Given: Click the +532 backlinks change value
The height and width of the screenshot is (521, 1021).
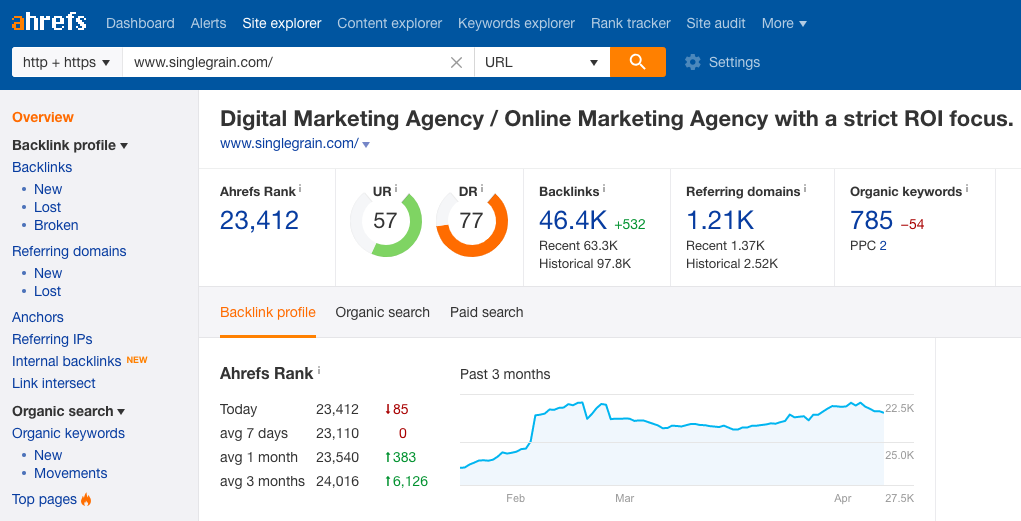Looking at the screenshot, I should coord(630,225).
